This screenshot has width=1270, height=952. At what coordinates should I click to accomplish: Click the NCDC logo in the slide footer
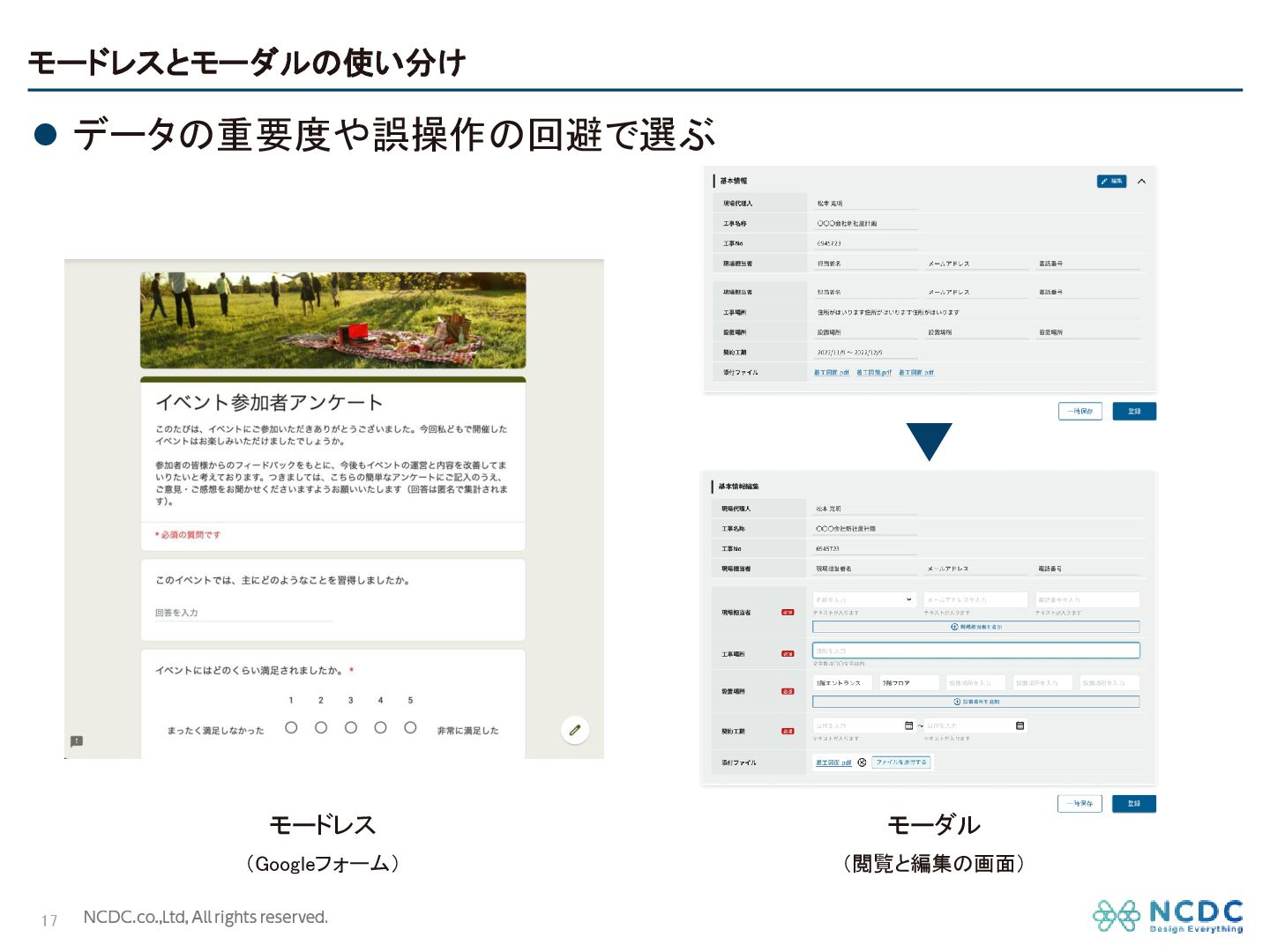click(x=1168, y=916)
